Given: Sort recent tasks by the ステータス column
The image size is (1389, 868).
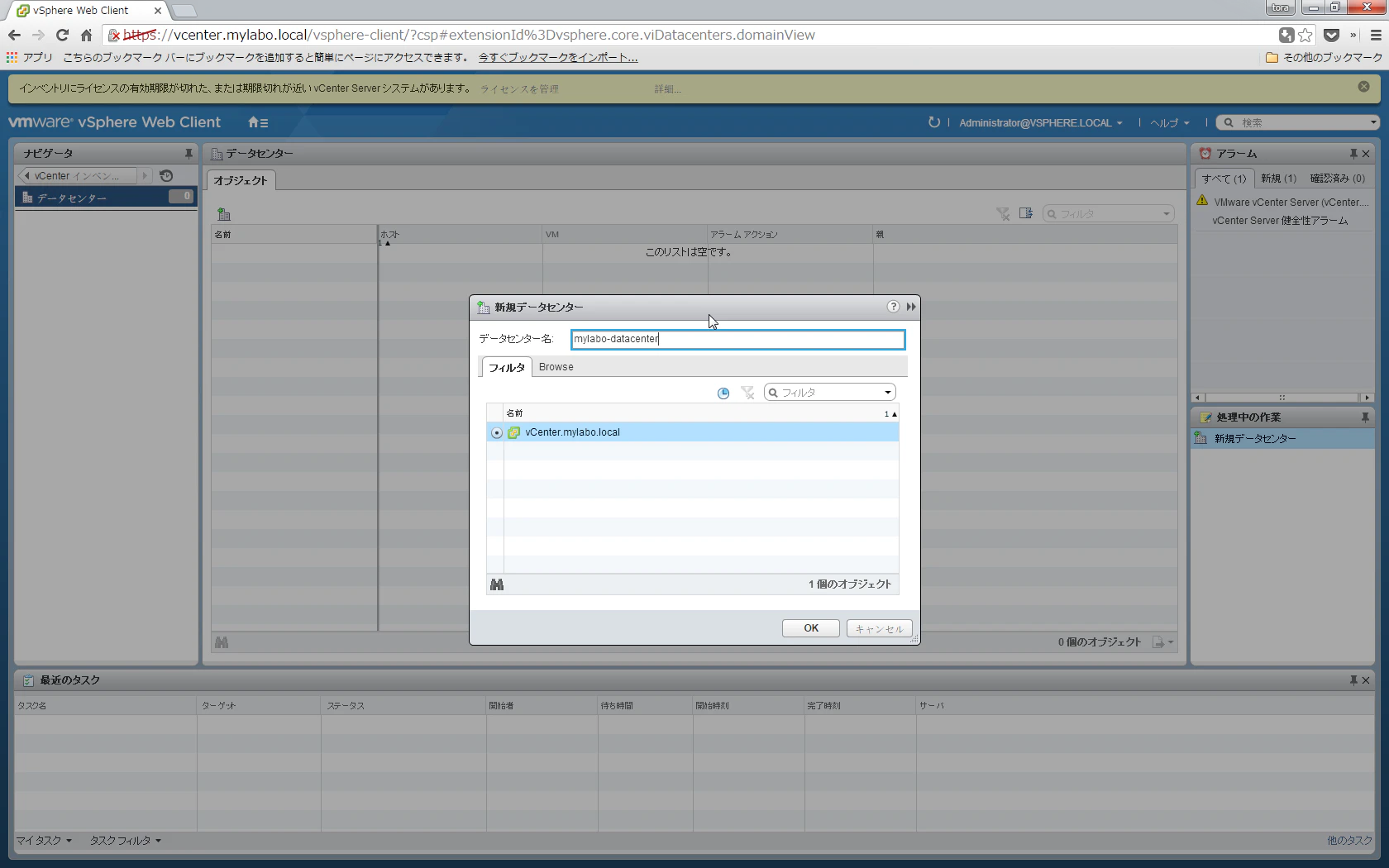Looking at the screenshot, I should pos(403,706).
